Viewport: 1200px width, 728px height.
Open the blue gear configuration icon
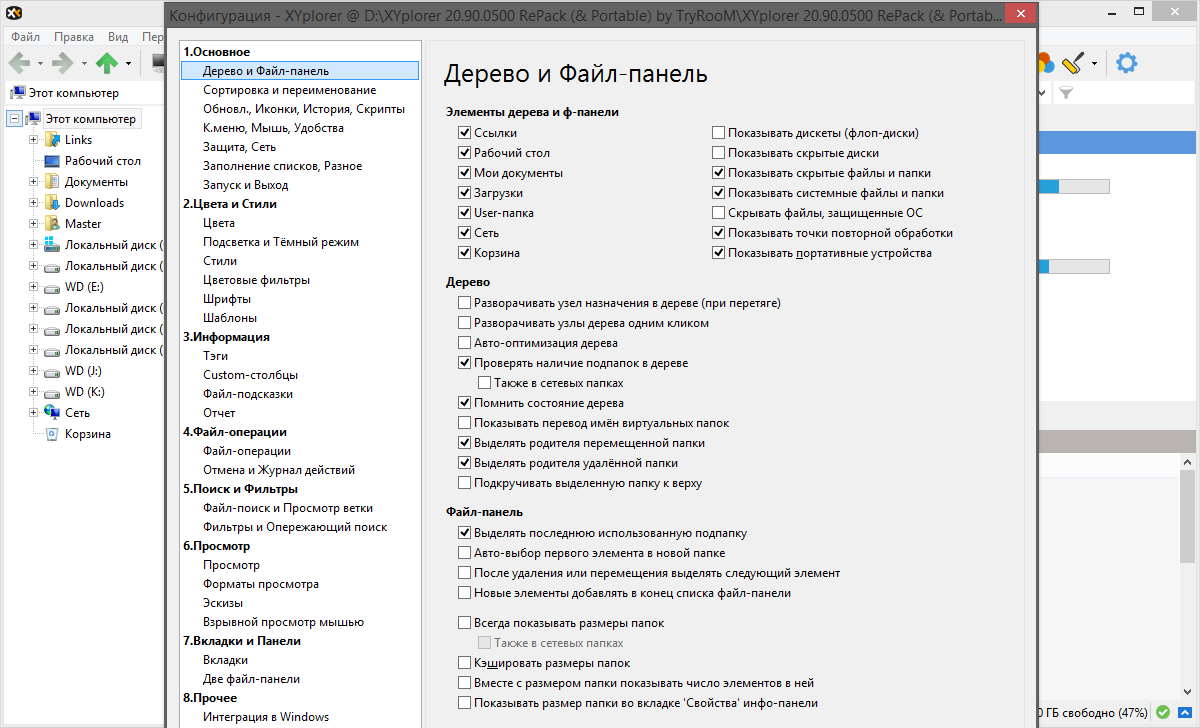pos(1127,64)
